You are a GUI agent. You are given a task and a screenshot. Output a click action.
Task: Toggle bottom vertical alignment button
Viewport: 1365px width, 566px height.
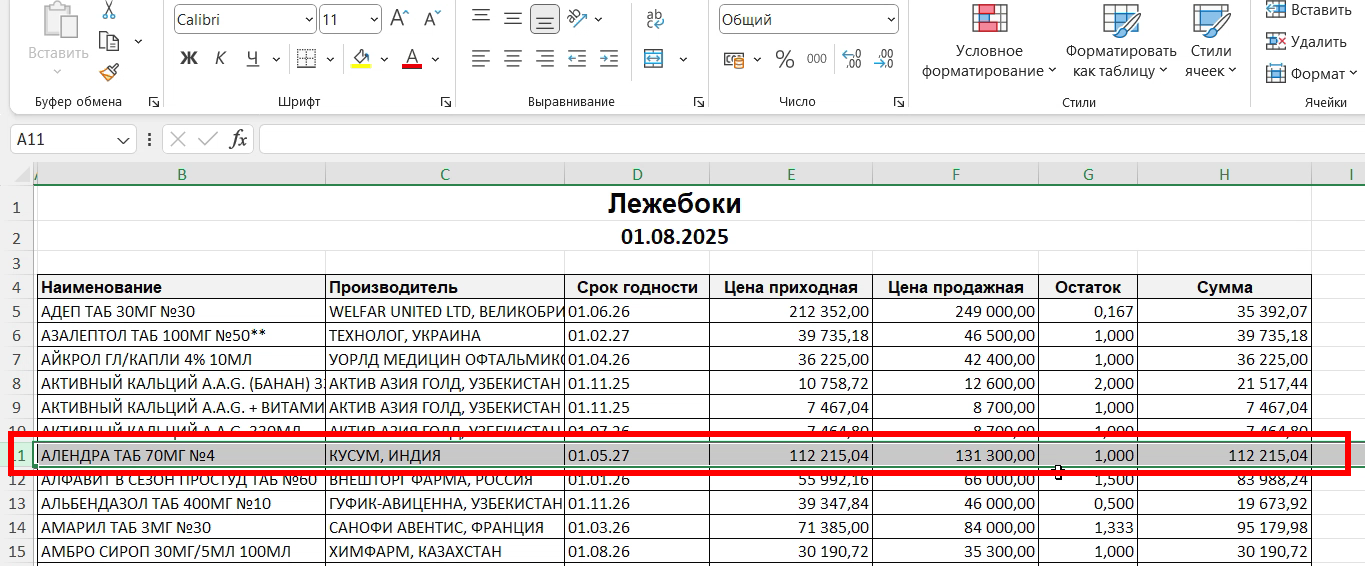545,18
